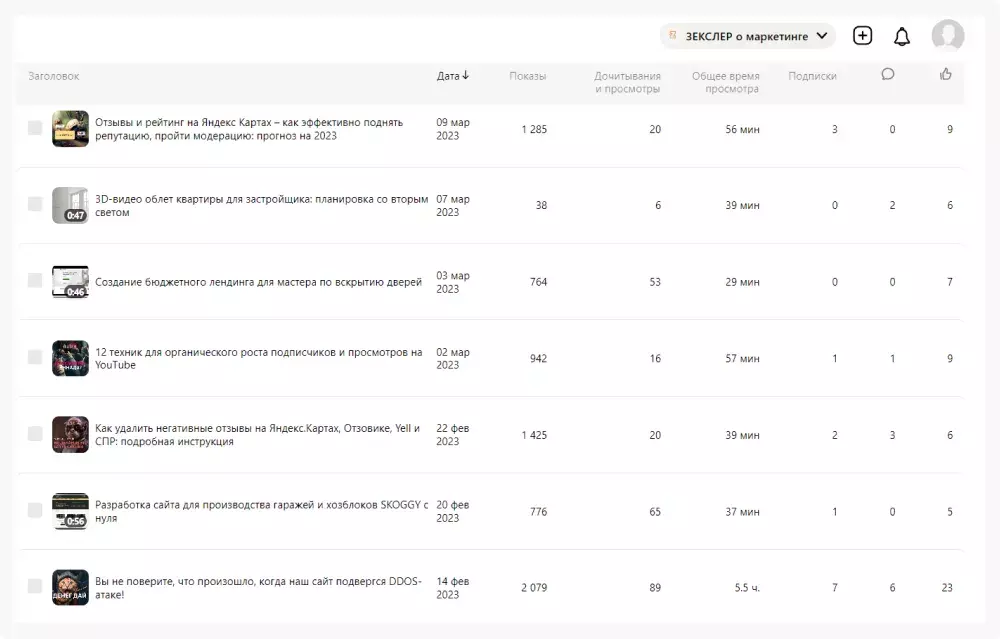
Task: Click the comments column bubble icon
Action: tap(887, 74)
